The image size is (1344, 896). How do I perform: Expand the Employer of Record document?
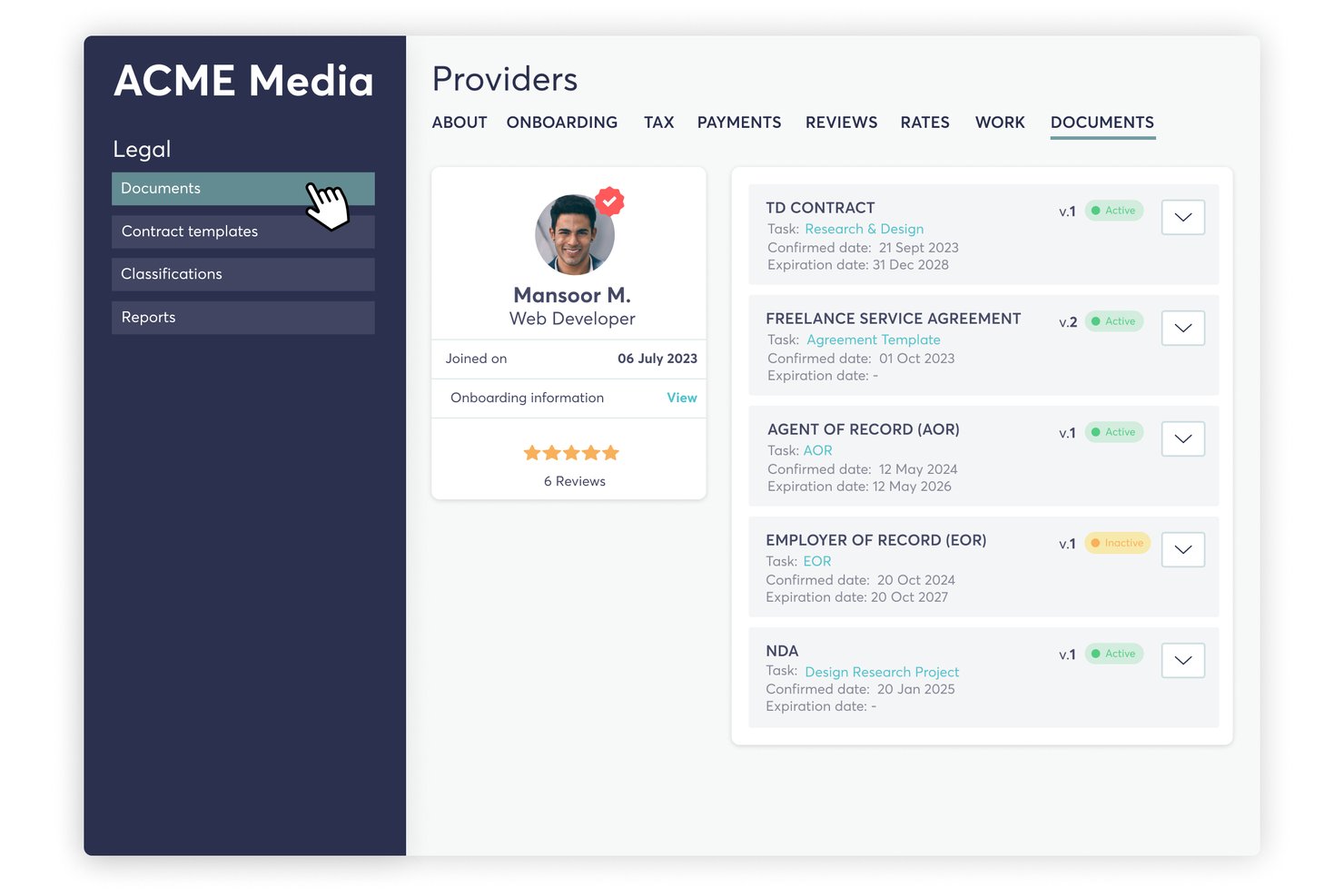pos(1183,549)
